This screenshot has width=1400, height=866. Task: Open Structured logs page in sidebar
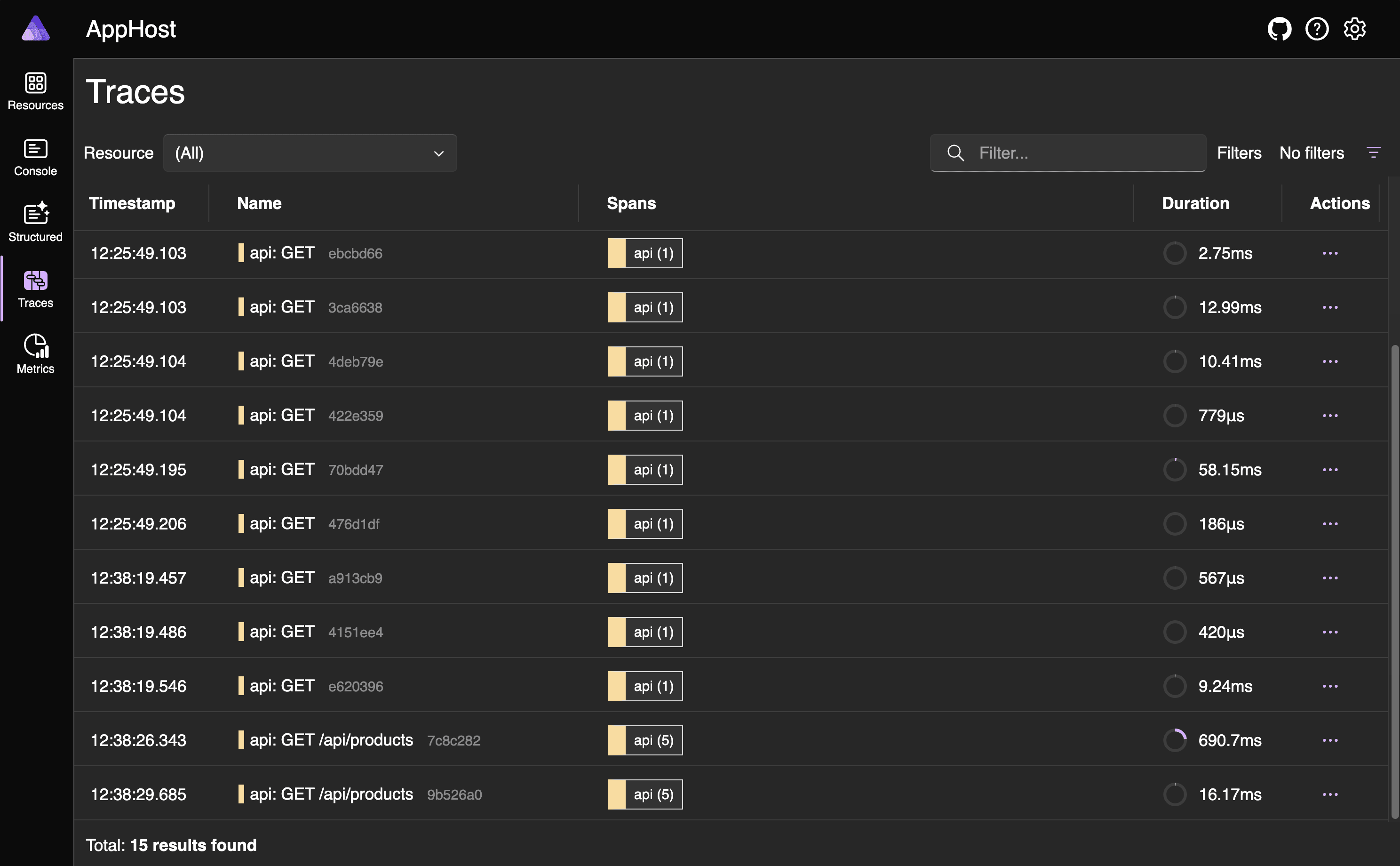coord(35,222)
